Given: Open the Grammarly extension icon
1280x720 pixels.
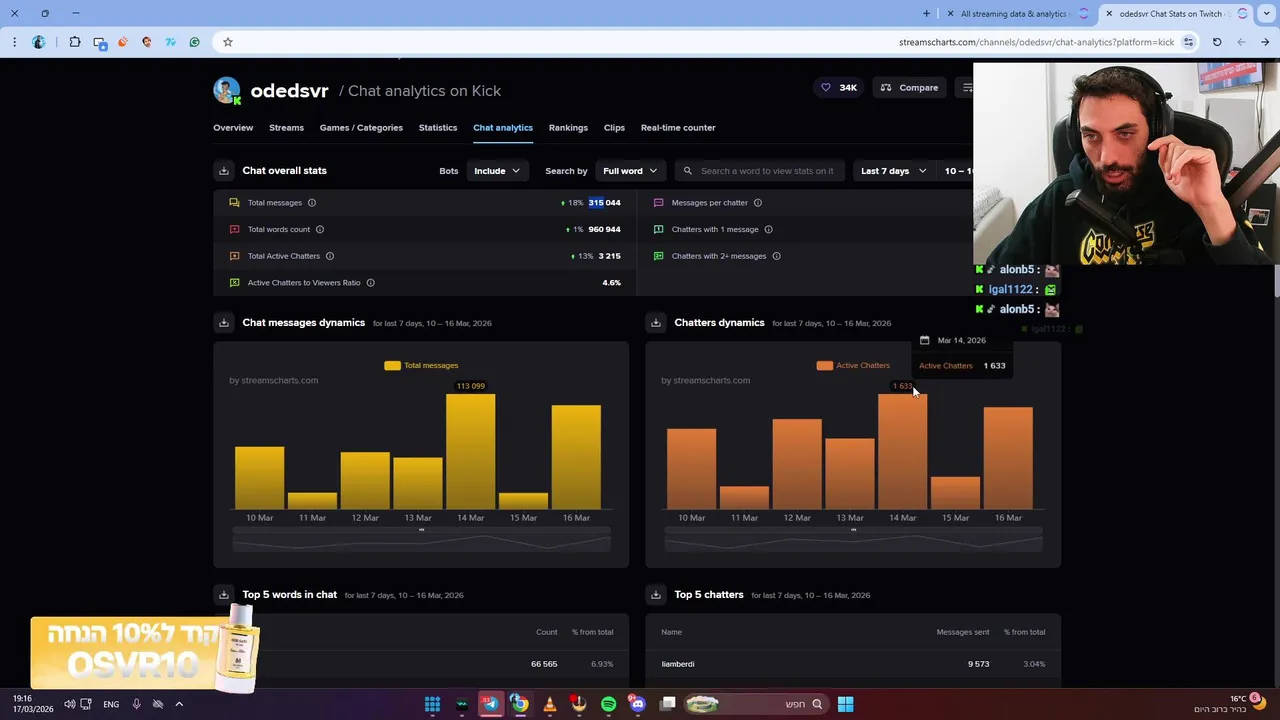Looking at the screenshot, I should pos(195,42).
